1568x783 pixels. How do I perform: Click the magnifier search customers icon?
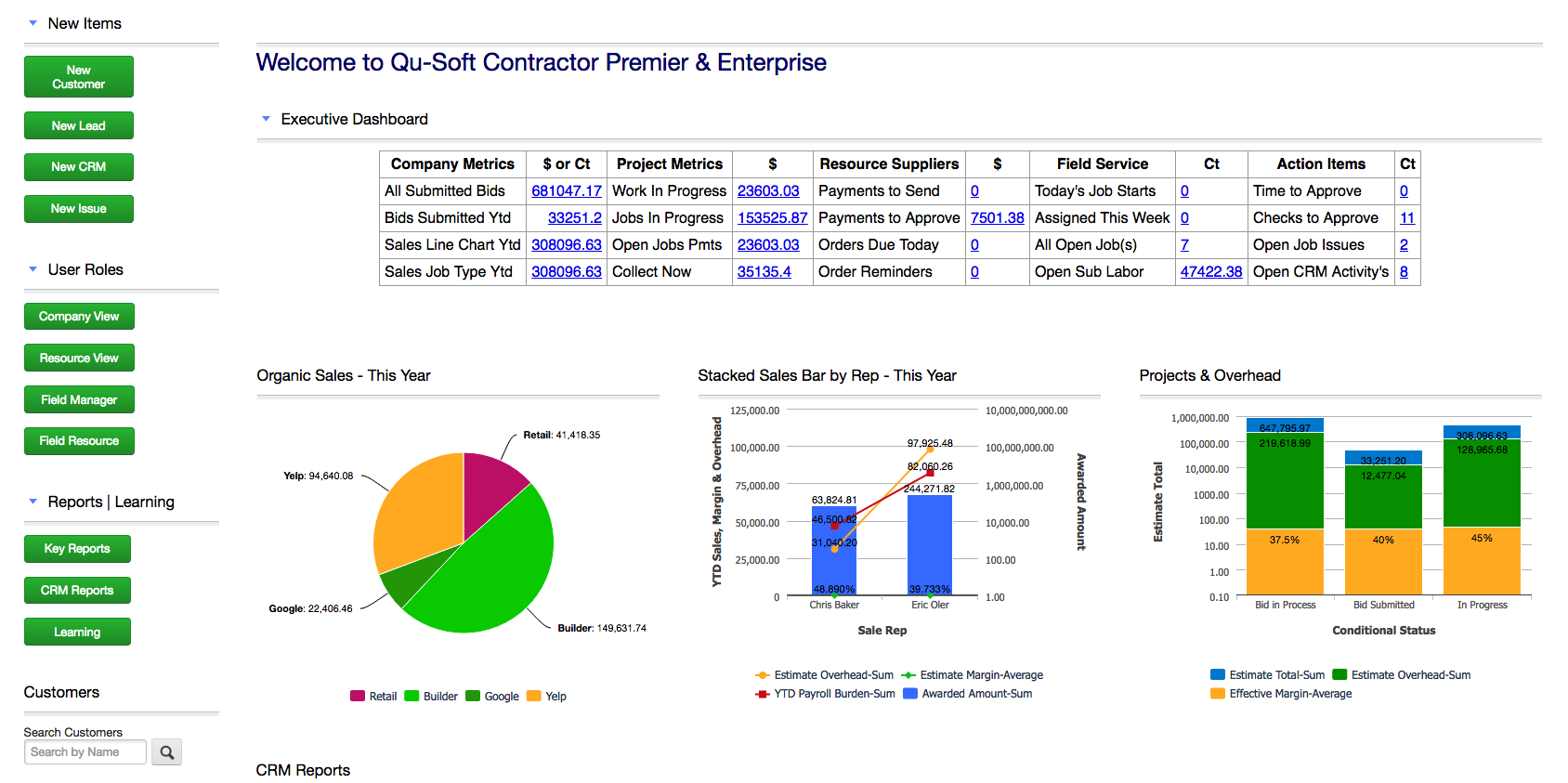167,752
